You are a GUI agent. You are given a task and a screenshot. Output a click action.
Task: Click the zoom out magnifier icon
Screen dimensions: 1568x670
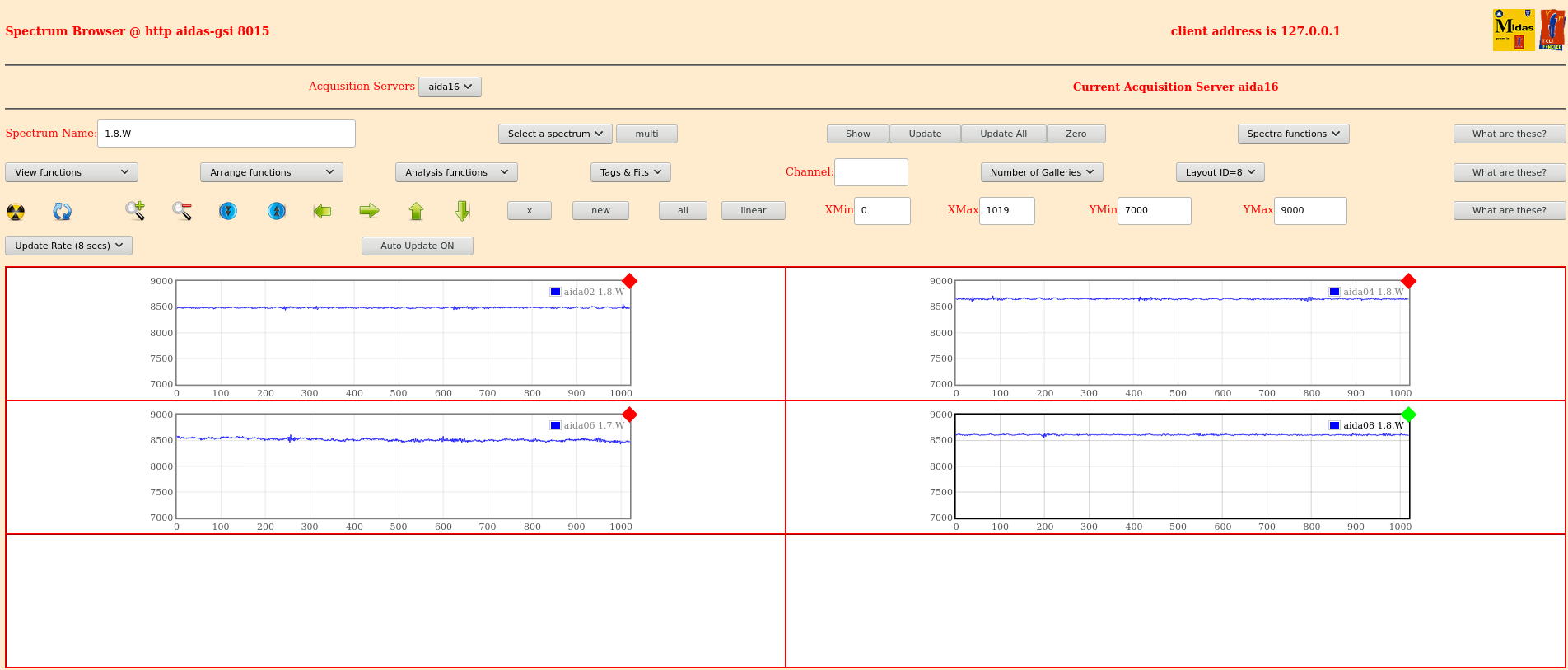tap(182, 211)
